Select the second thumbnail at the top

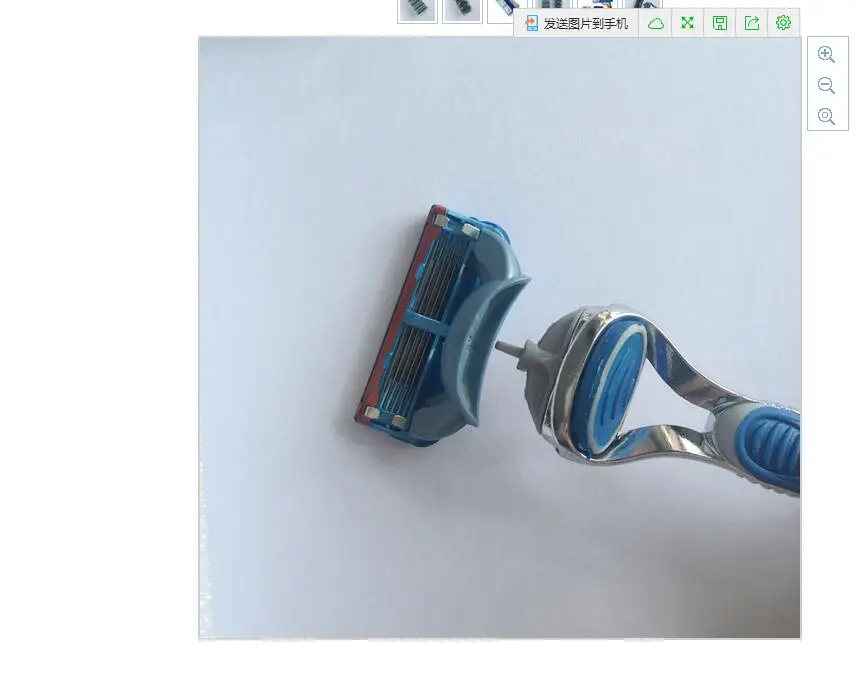(x=462, y=10)
